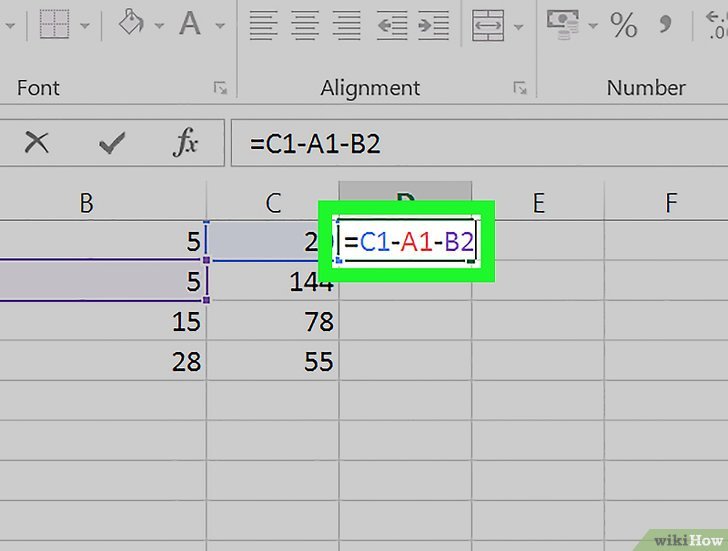Viewport: 728px width, 551px height.
Task: Open Font settings dialog launcher
Action: [x=220, y=87]
